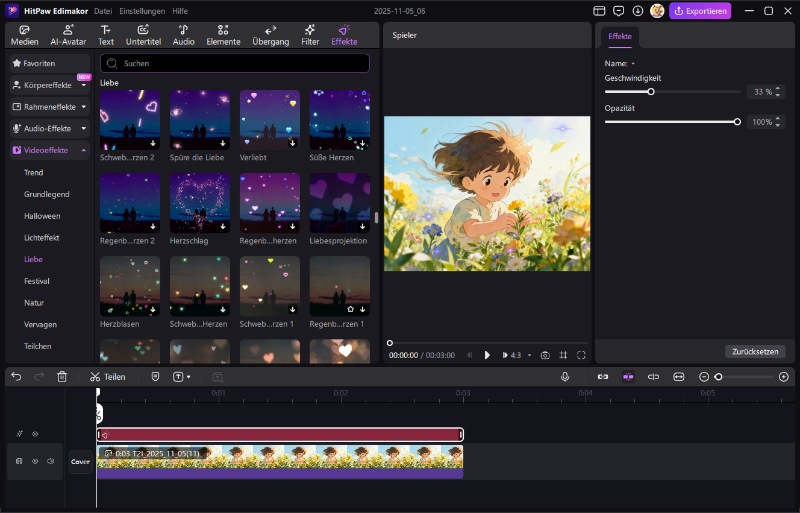Expand the Audio-Effekte category
Screen dimensions: 800x513
50,128
